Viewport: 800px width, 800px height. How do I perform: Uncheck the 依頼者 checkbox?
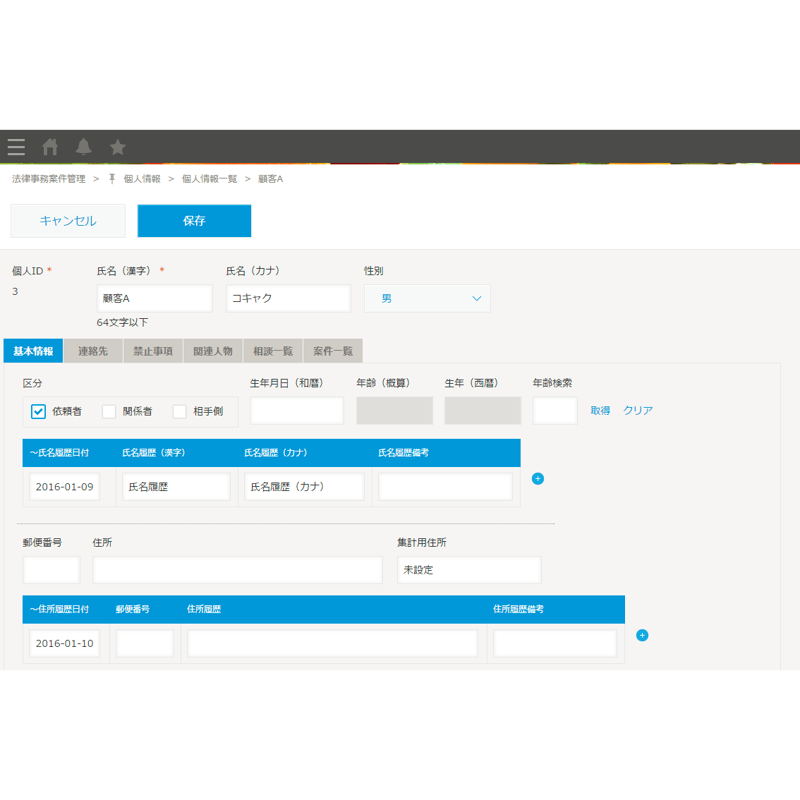tap(38, 411)
